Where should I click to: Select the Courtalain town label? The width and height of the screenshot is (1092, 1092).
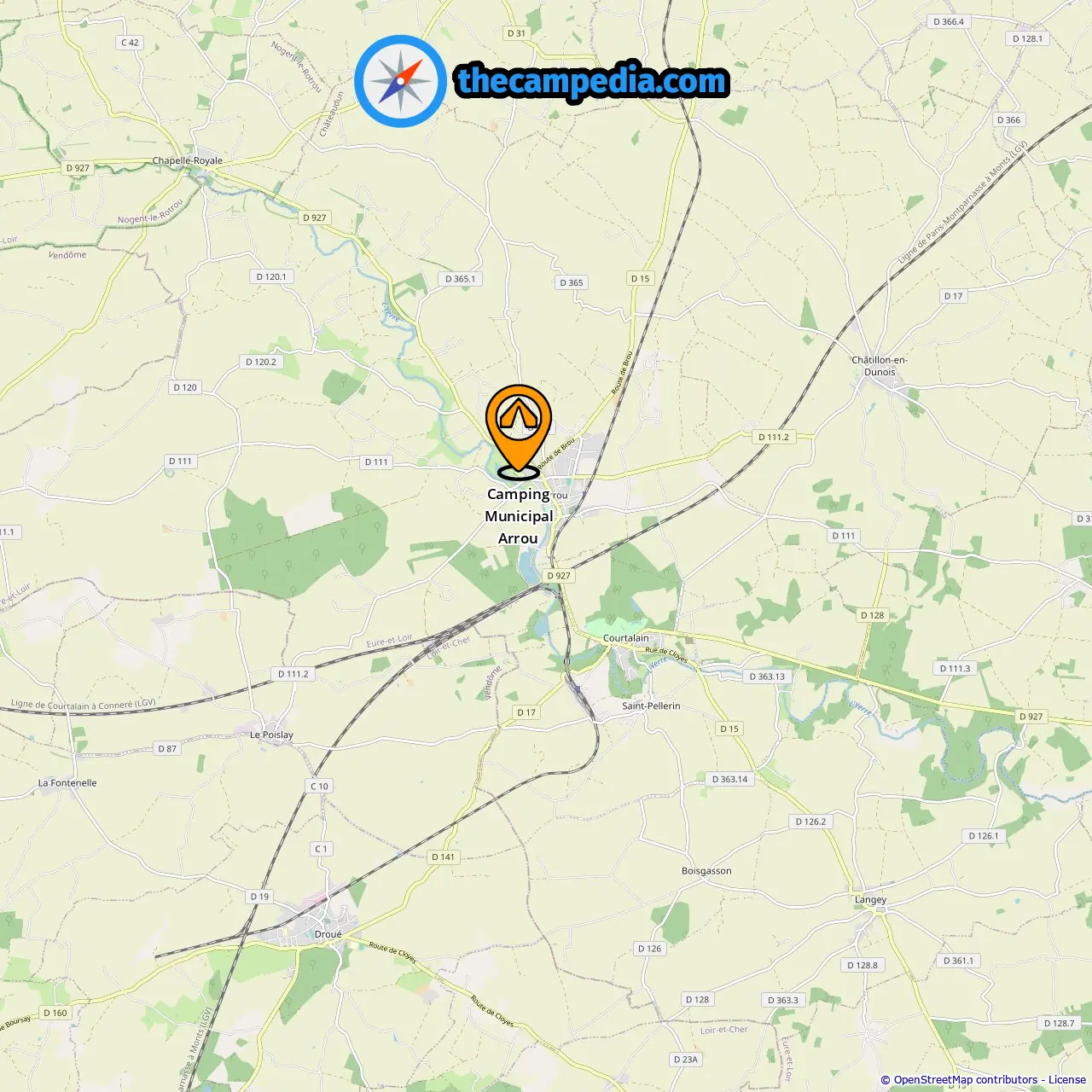pyautogui.click(x=625, y=638)
